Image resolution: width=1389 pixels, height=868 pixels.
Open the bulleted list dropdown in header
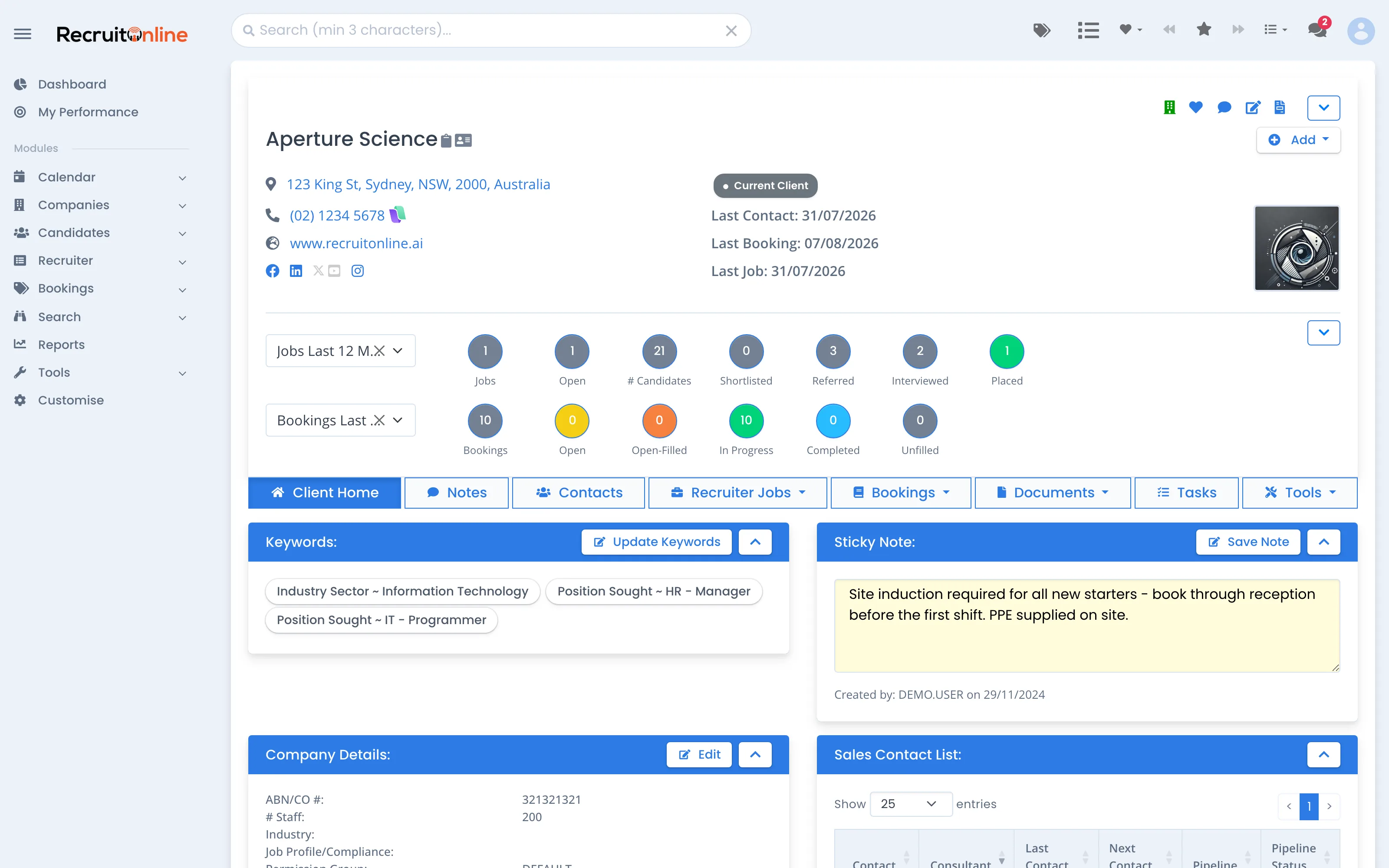coord(1275,29)
